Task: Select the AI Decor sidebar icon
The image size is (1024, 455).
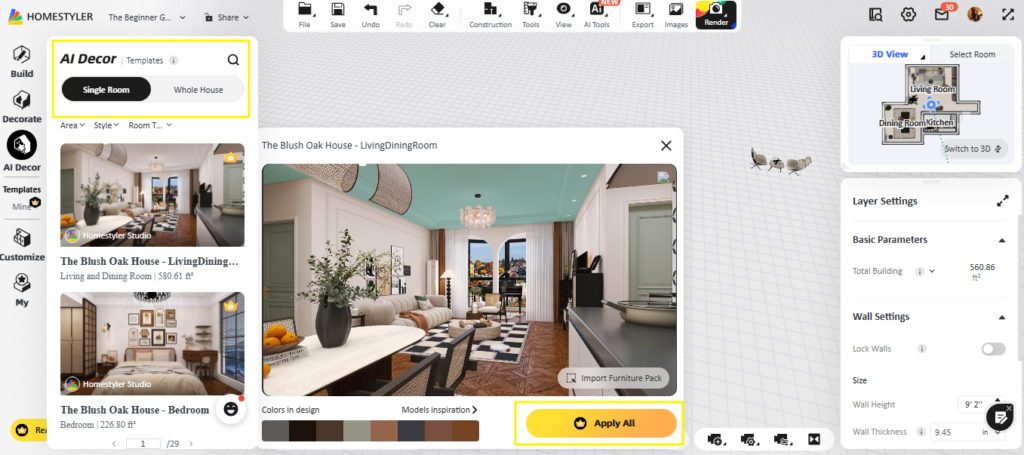Action: 22,144
